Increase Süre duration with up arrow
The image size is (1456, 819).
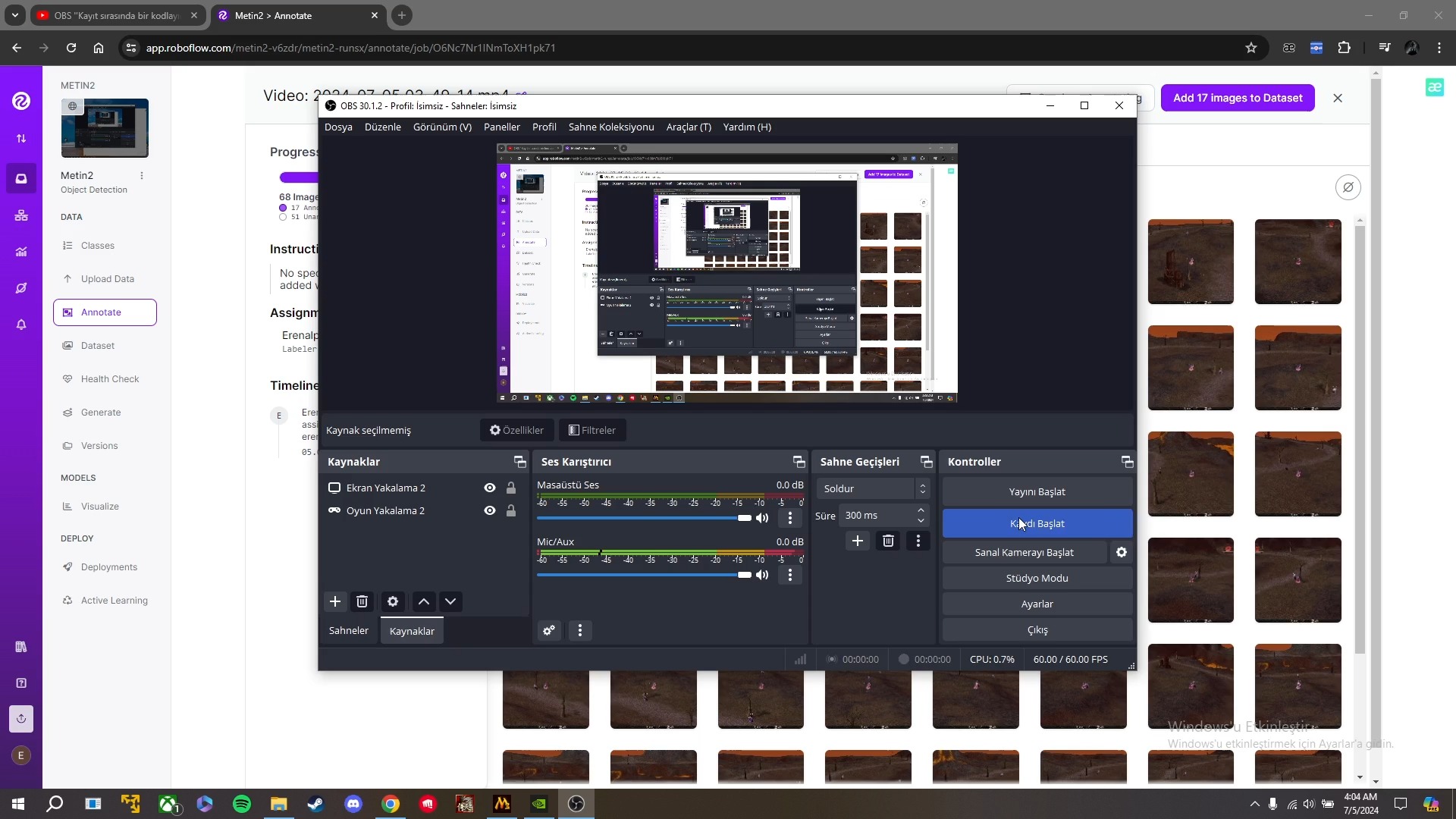tap(921, 510)
